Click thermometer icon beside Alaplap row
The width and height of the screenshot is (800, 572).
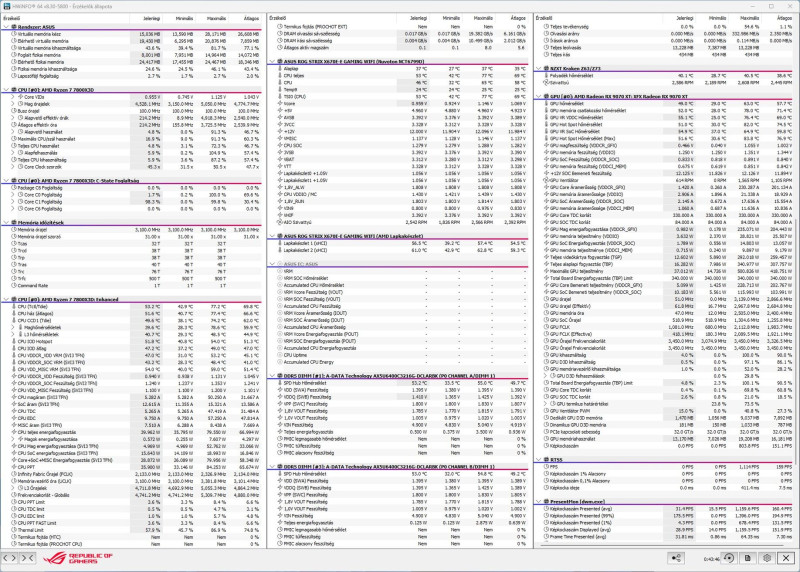point(280,68)
